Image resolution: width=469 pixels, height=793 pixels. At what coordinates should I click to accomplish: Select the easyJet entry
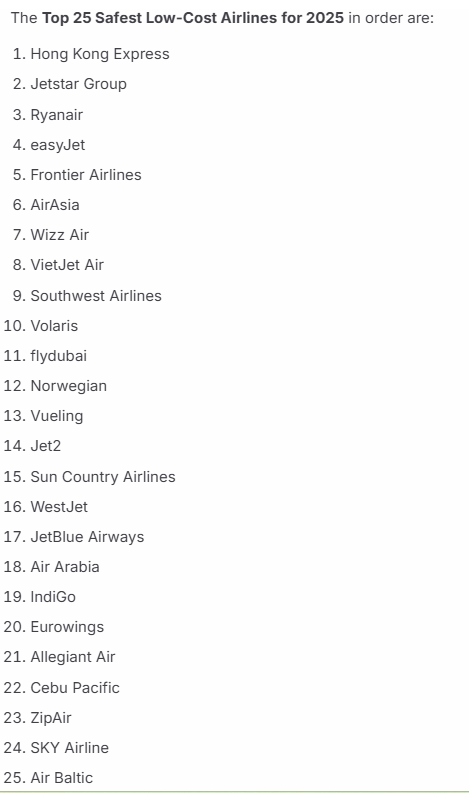click(58, 145)
